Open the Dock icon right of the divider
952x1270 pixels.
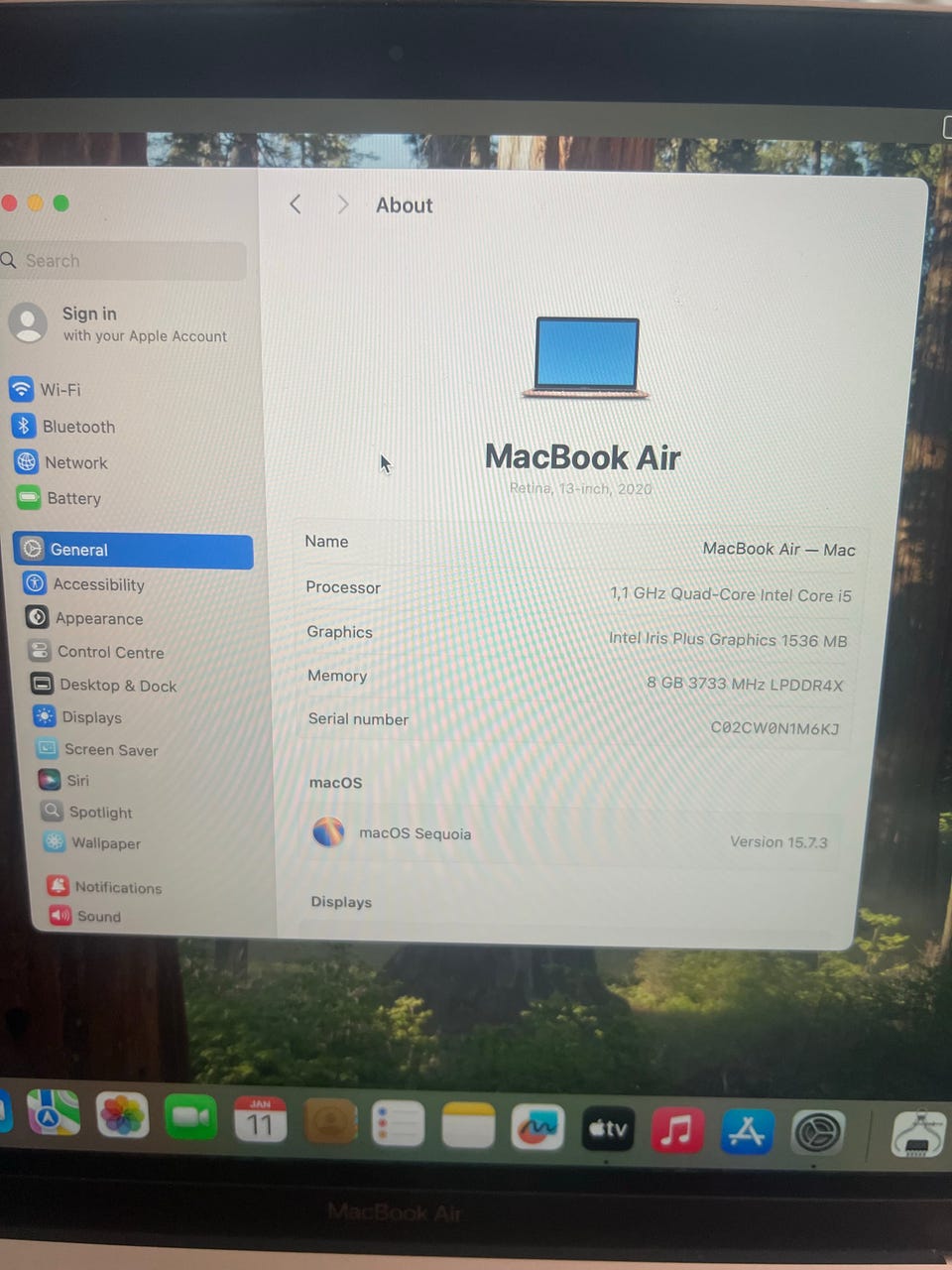click(x=918, y=1134)
